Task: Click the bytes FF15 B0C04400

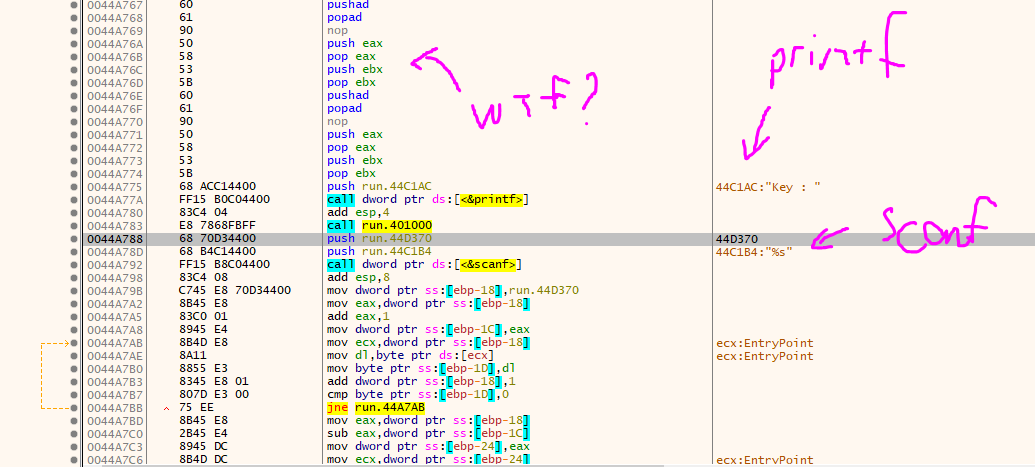Action: point(224,199)
